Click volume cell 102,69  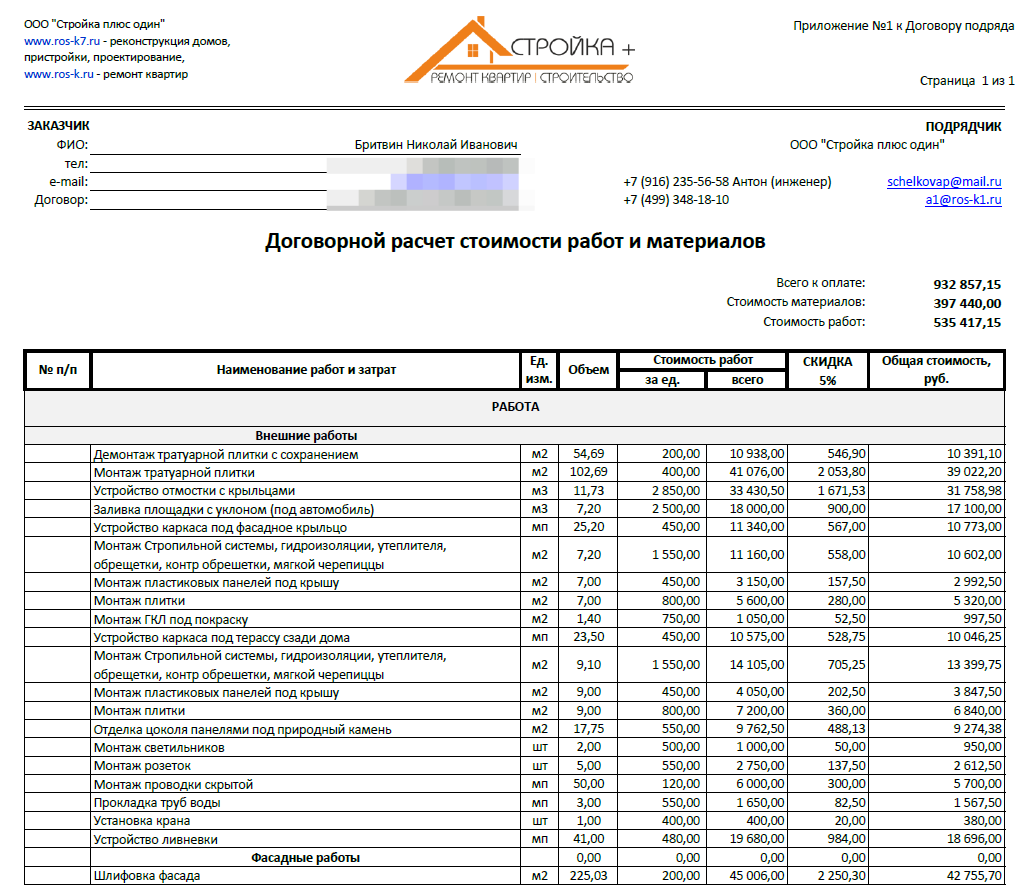[588, 472]
